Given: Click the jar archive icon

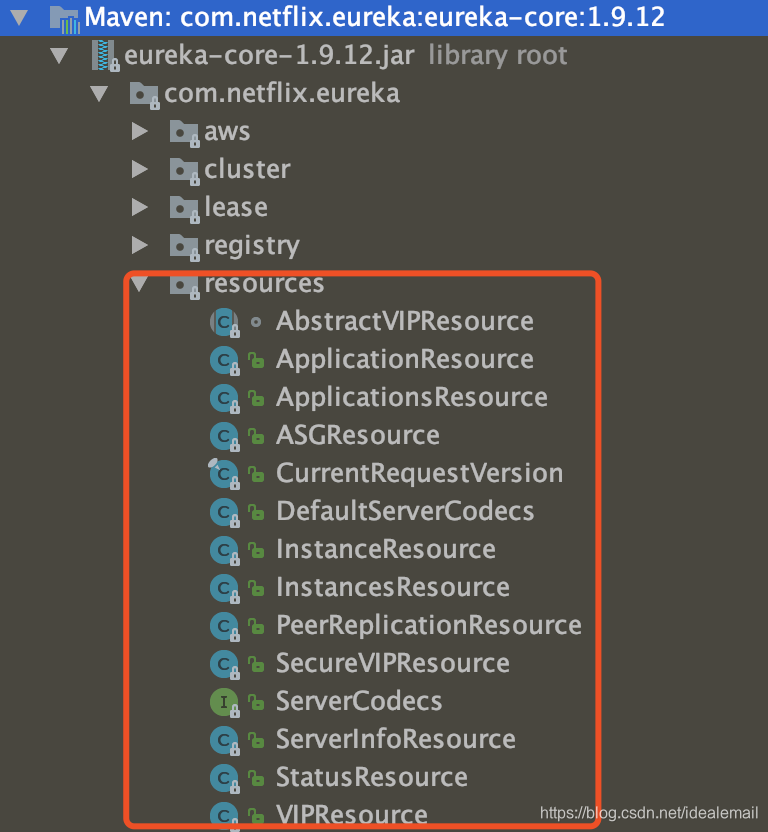Looking at the screenshot, I should click(x=105, y=56).
